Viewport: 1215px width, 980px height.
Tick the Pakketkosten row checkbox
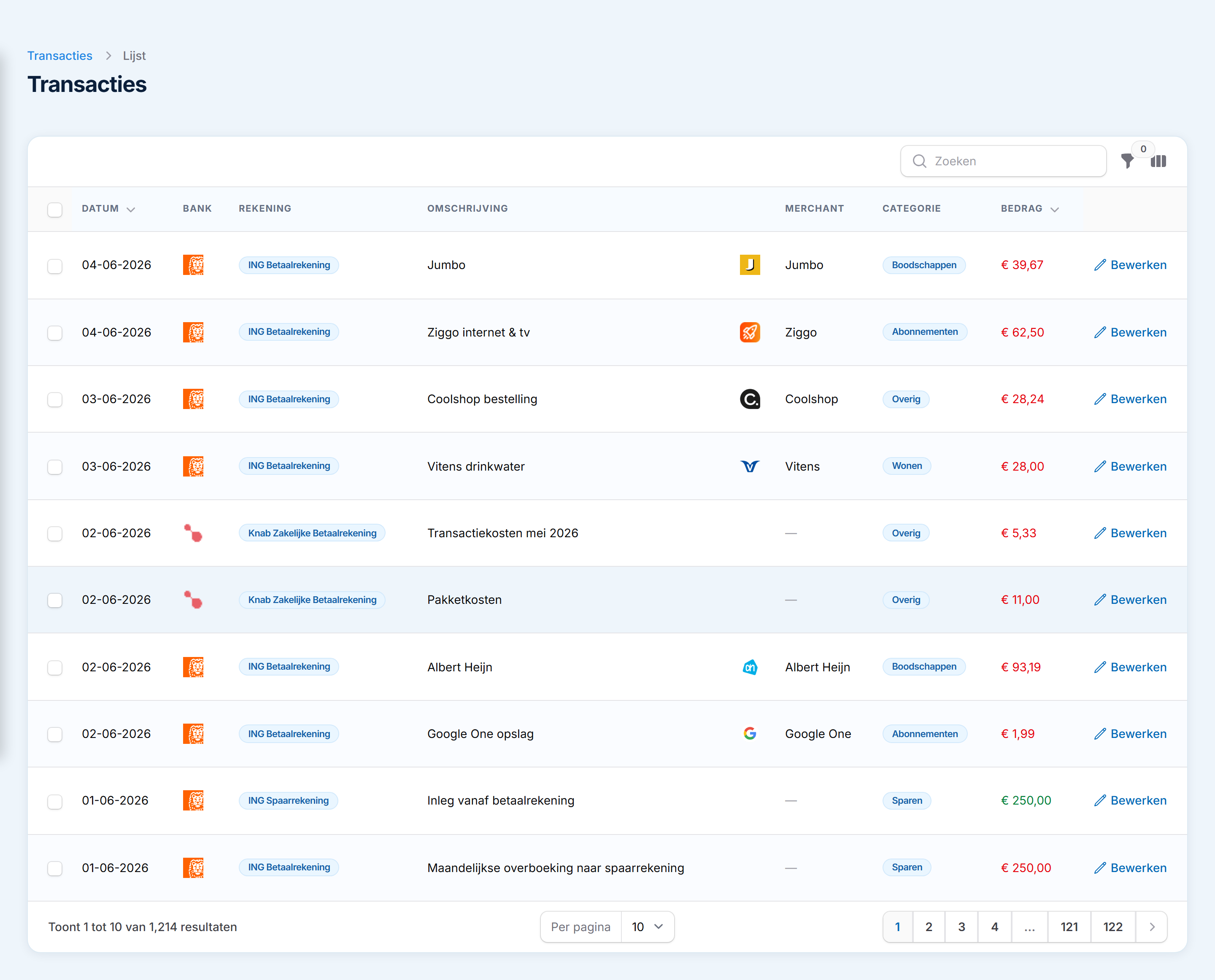(55, 600)
